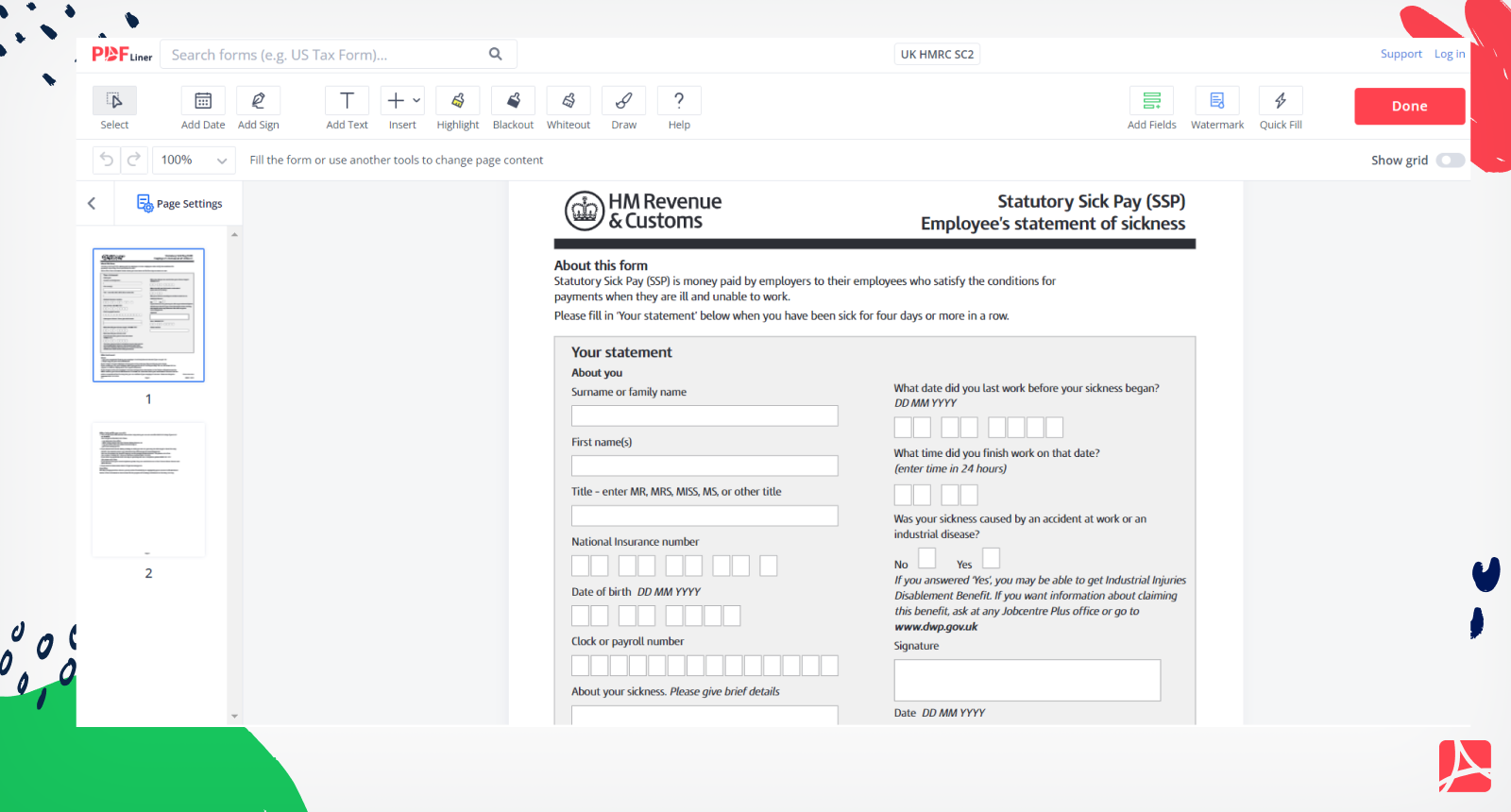Click the Signature box
The image size is (1511, 812).
pos(1027,680)
